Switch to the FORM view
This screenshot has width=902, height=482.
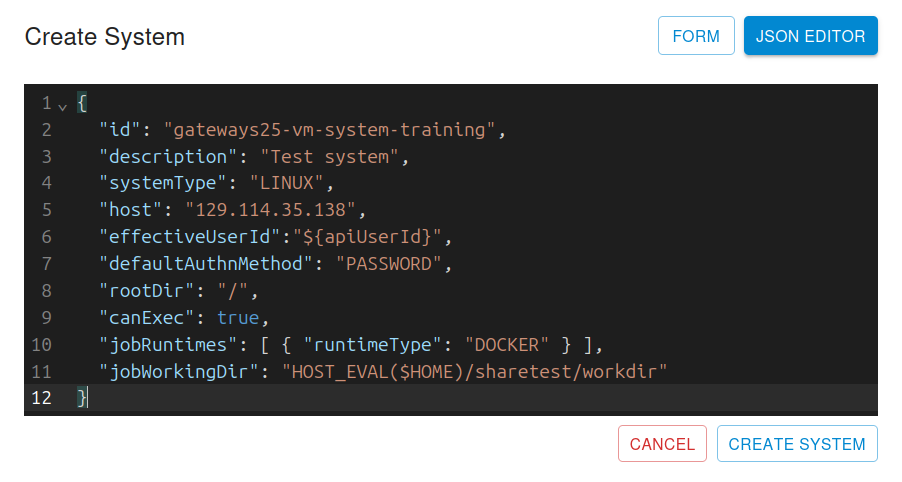pyautogui.click(x=696, y=36)
